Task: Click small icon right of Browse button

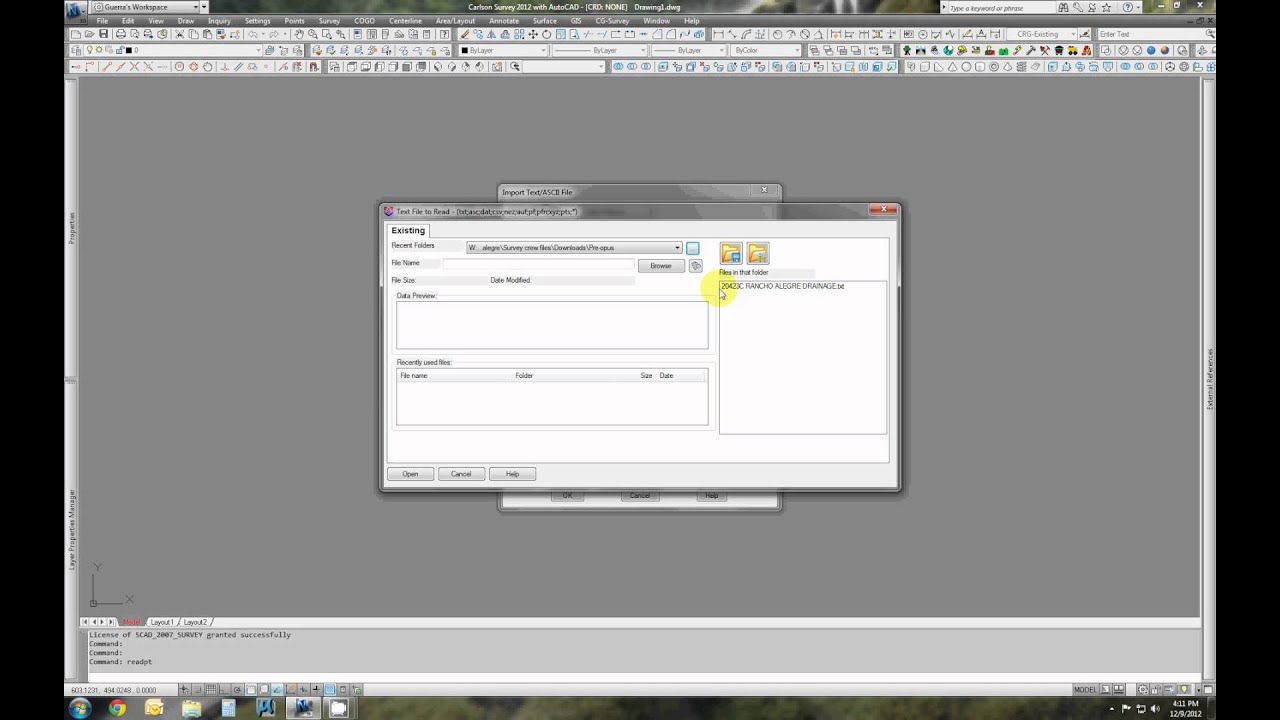Action: pos(696,266)
